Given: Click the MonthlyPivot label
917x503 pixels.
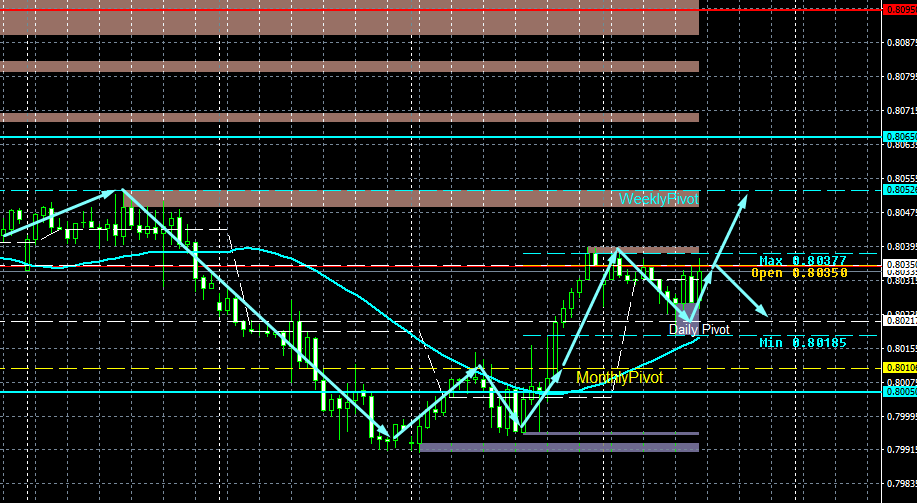Looking at the screenshot, I should click(619, 377).
